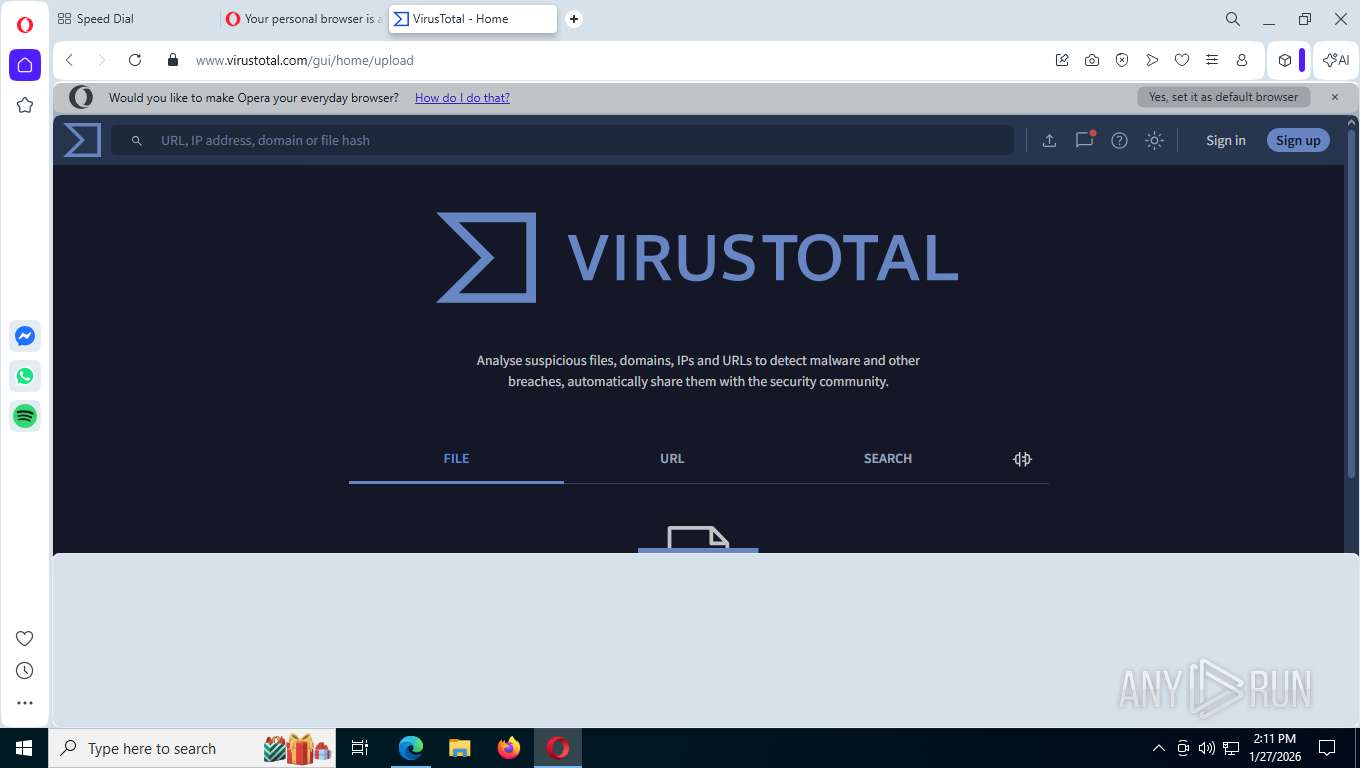Dismiss the default browser prompt bar
The height and width of the screenshot is (768, 1360).
(x=1334, y=97)
